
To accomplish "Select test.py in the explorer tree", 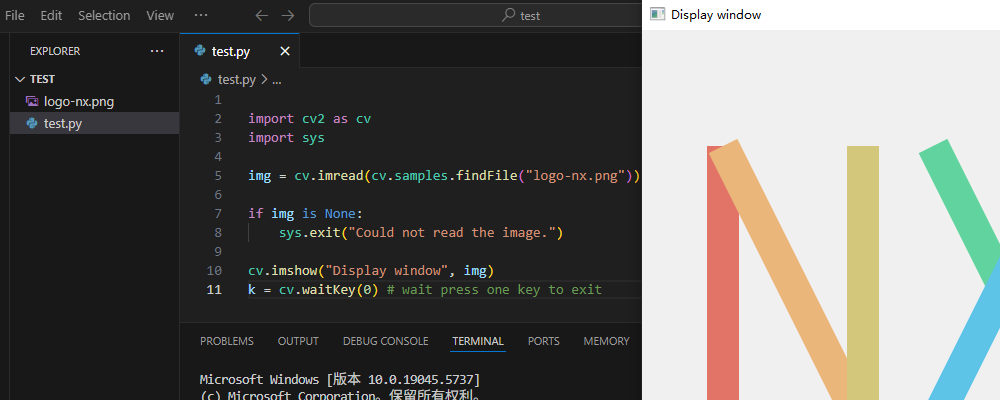I will 94,123.
